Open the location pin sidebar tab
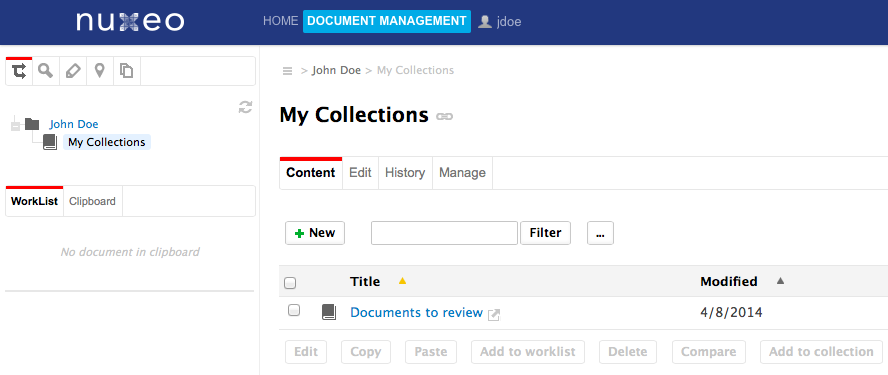 100,71
